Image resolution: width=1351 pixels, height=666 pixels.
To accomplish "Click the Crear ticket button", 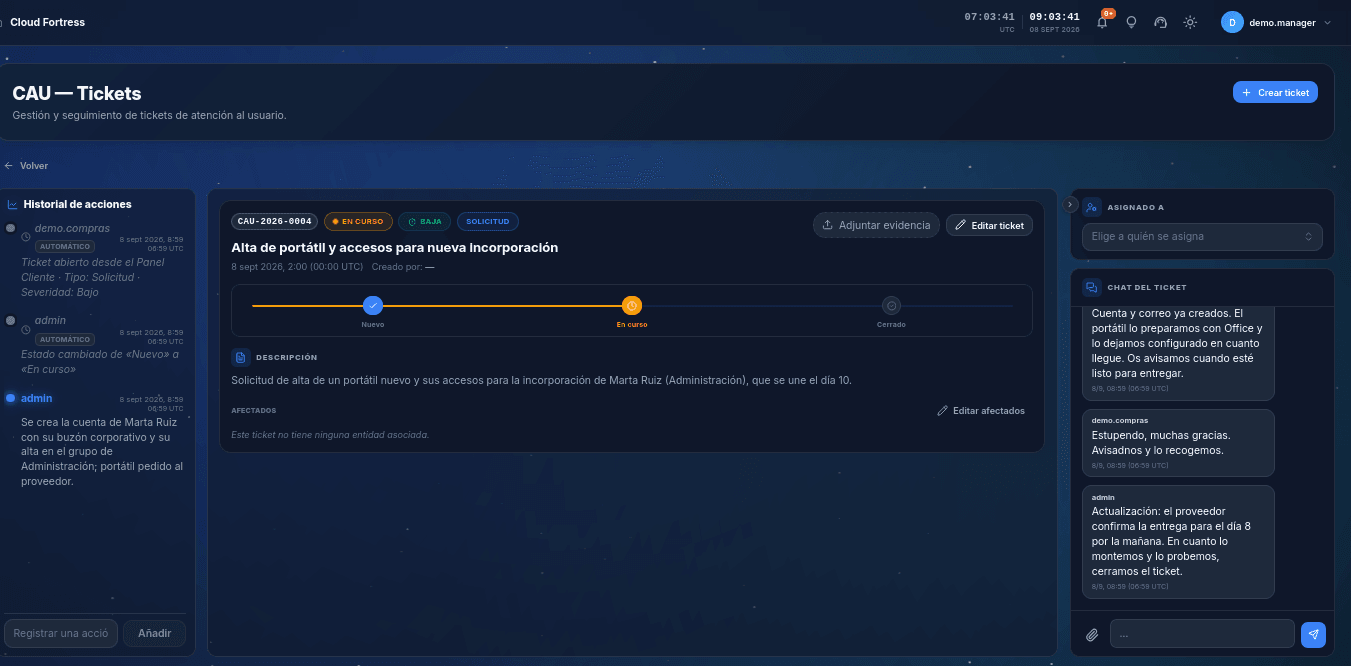I will (x=1275, y=92).
